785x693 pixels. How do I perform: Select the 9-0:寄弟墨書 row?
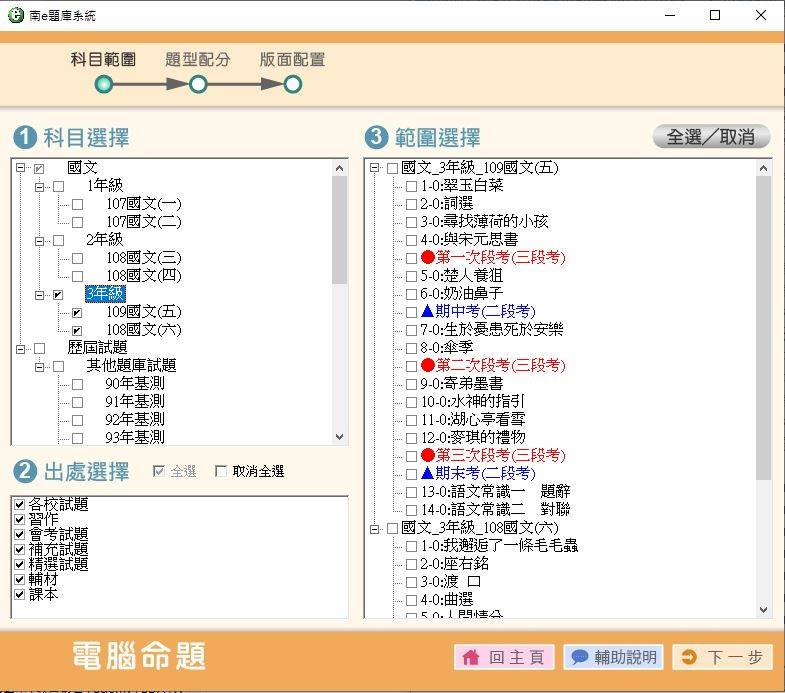pyautogui.click(x=462, y=384)
